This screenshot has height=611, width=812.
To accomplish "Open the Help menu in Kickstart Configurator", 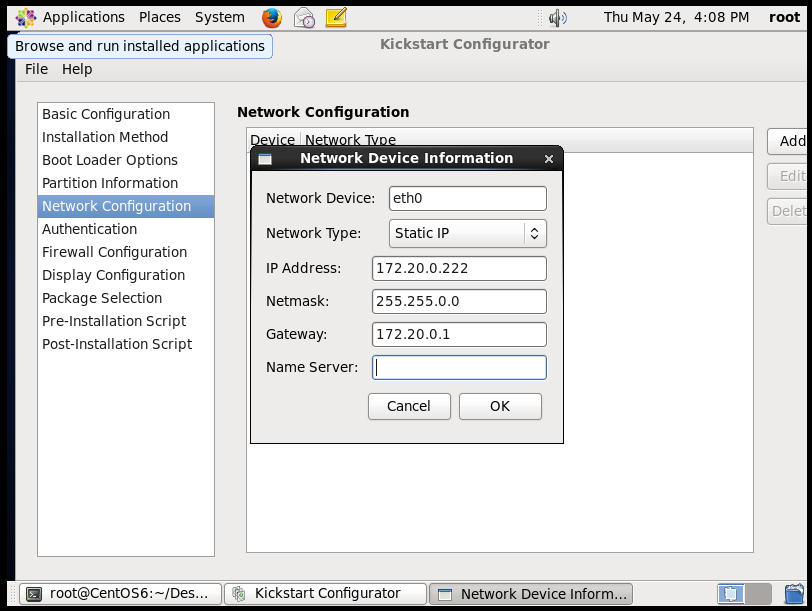I will [x=77, y=69].
